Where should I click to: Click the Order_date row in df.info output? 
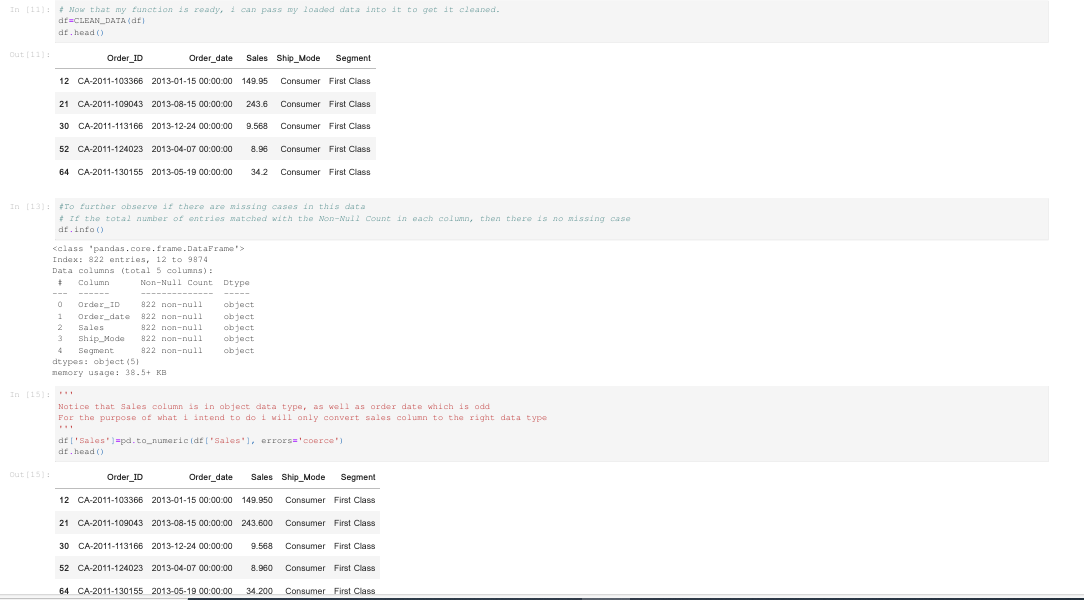pyautogui.click(x=156, y=317)
